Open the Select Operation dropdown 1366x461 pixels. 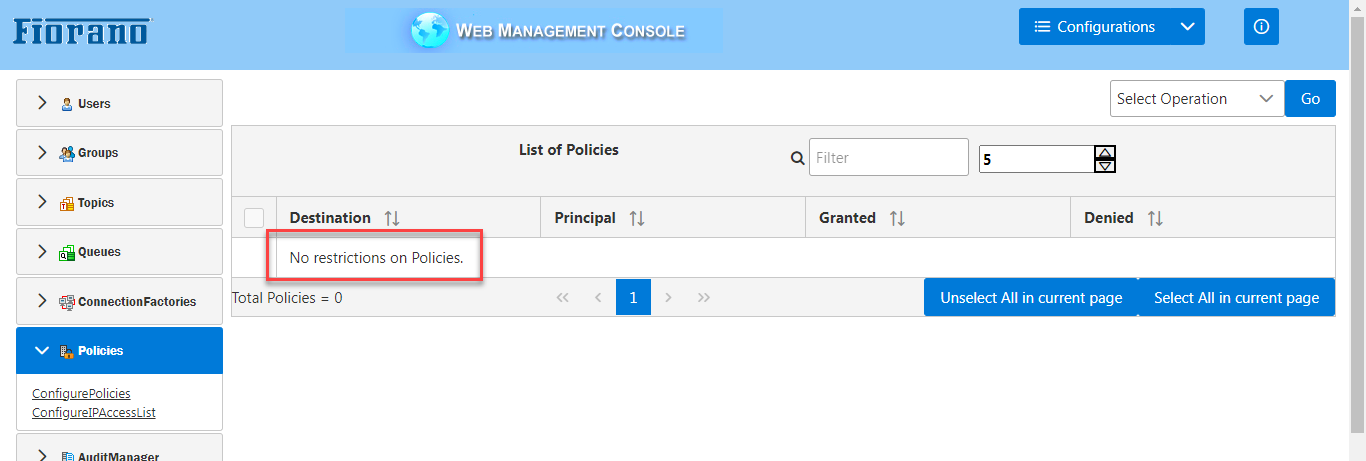tap(1196, 99)
